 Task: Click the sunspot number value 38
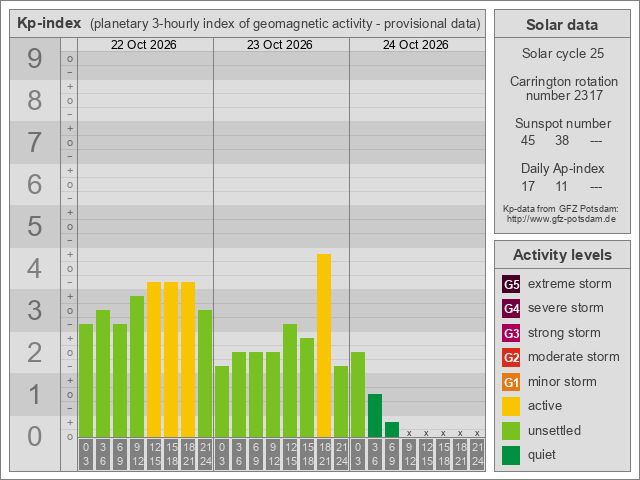[x=562, y=140]
